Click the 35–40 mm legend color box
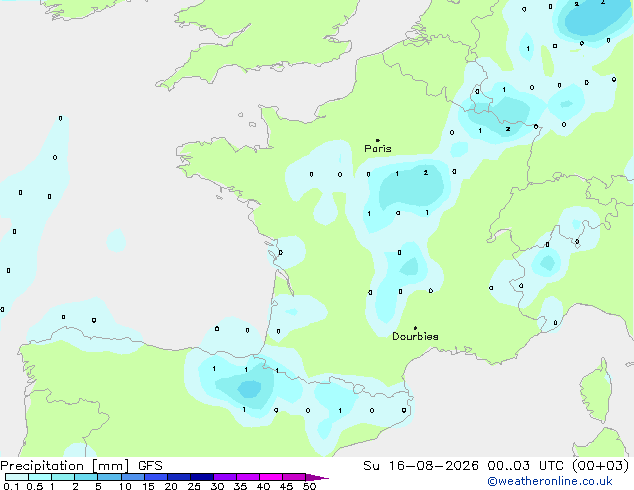 click(248, 477)
